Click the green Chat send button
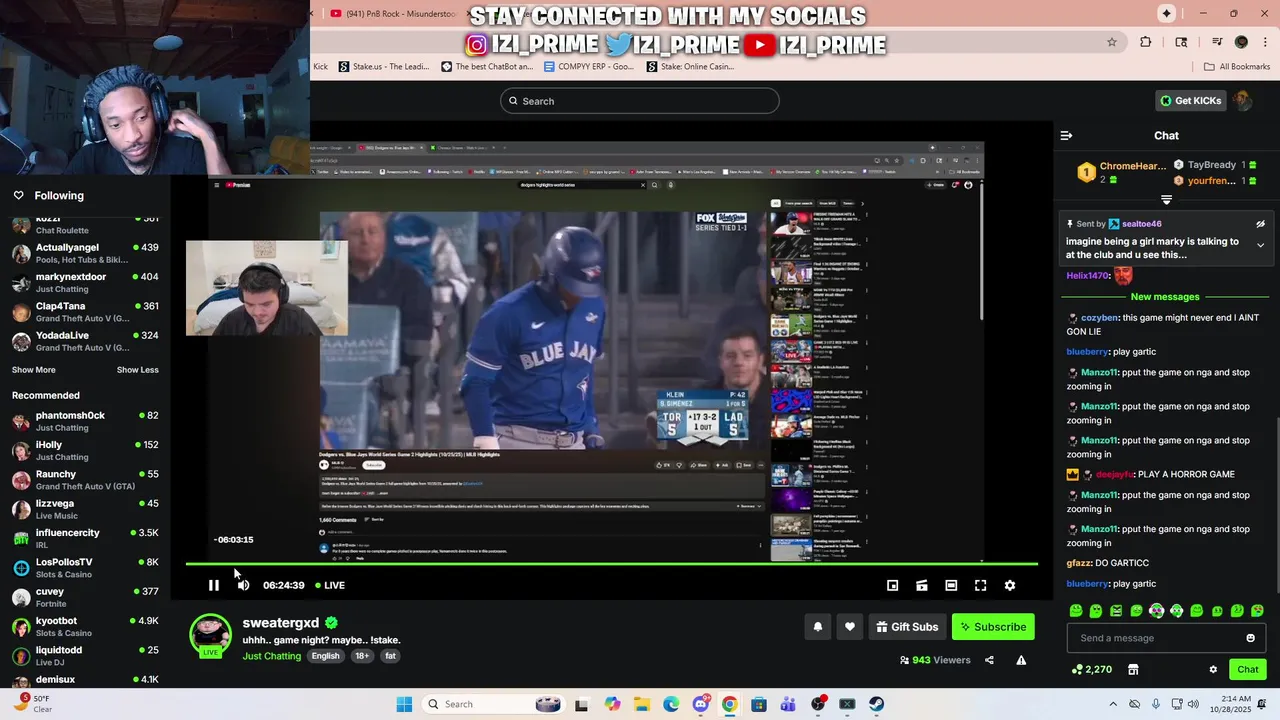The image size is (1280, 720). 1248,670
